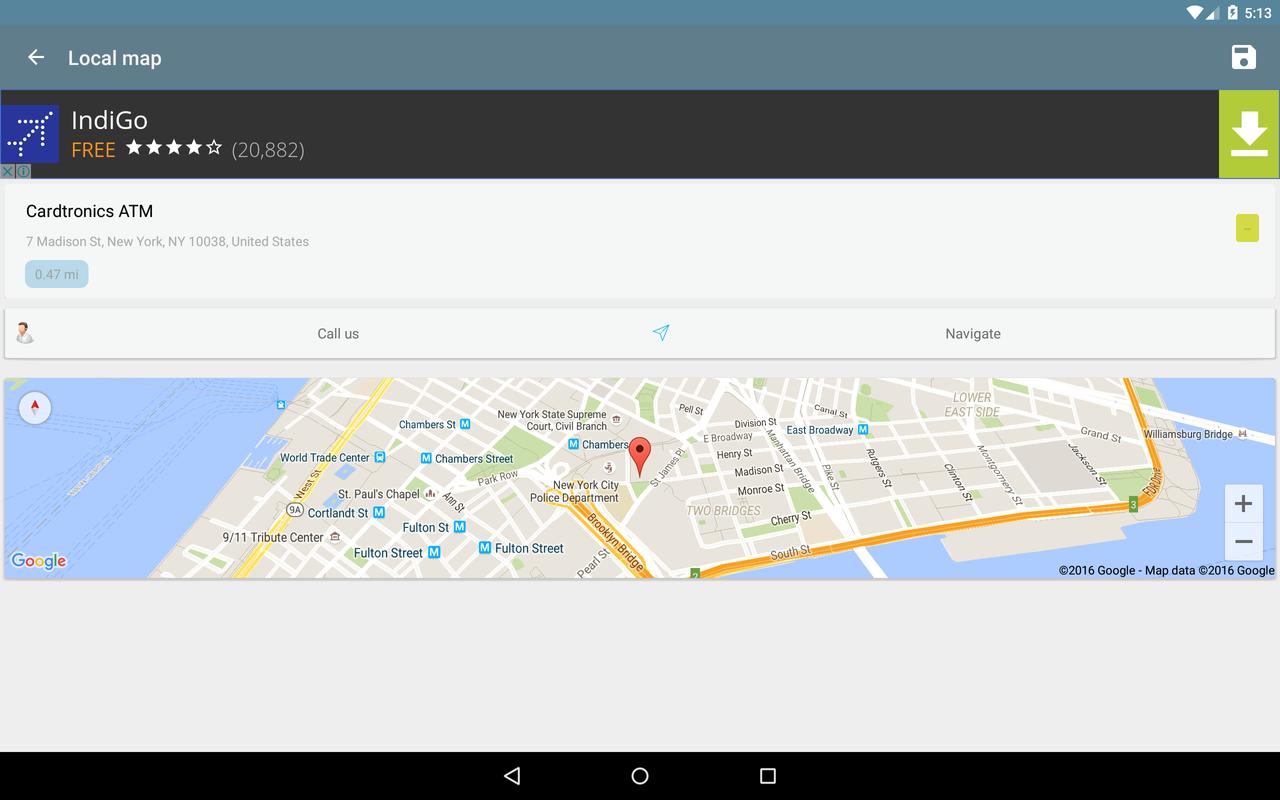The width and height of the screenshot is (1280, 800).
Task: Tap the Navigate paper plane icon
Action: click(661, 333)
